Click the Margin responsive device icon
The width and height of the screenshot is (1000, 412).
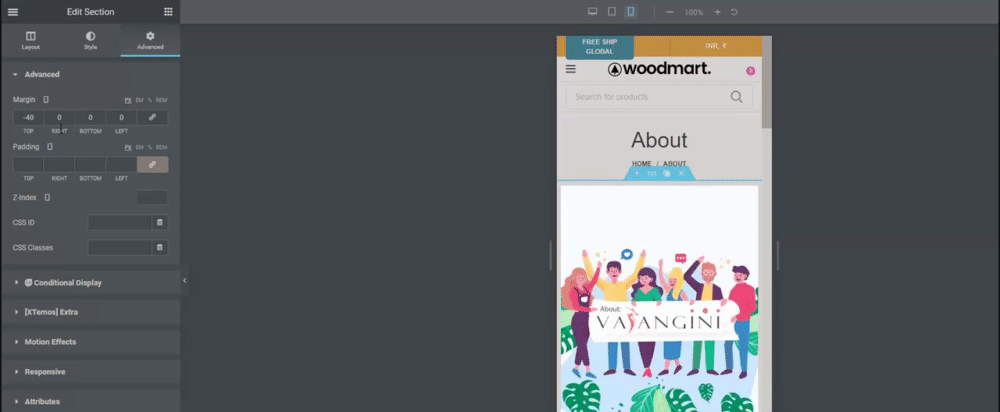pos(46,99)
